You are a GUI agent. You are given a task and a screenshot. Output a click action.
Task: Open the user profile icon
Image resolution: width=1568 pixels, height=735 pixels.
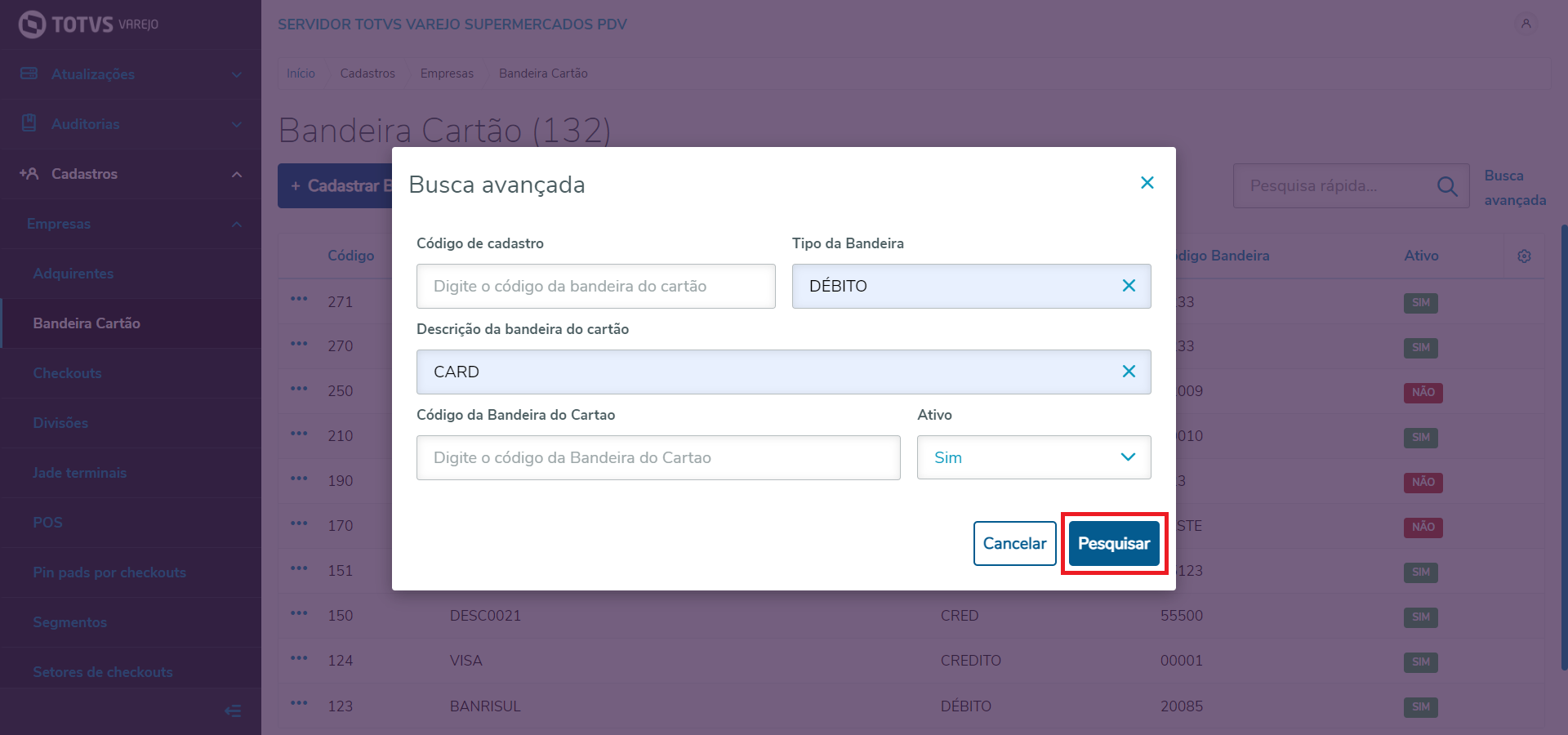(1525, 24)
